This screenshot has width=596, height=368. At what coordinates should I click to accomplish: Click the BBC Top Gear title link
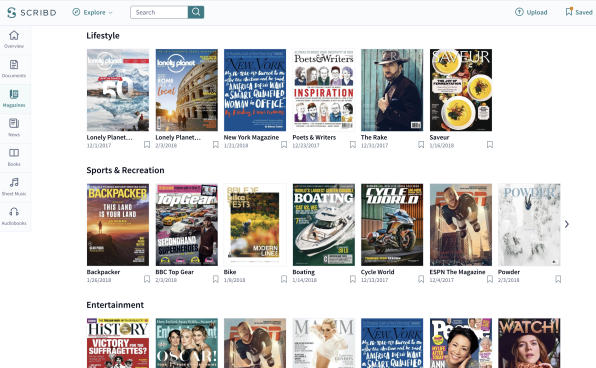174,272
